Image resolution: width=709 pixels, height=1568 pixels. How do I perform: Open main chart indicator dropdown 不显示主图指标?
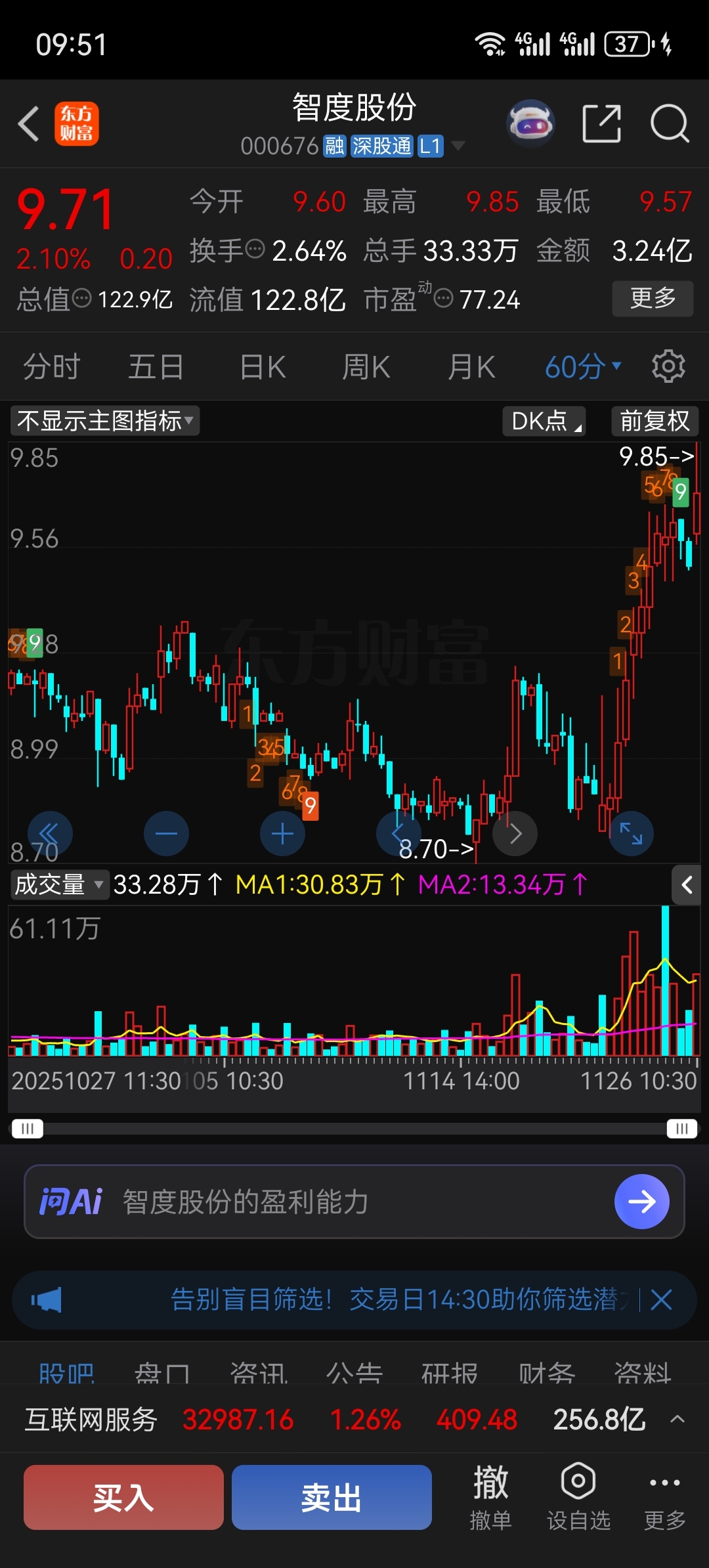tap(105, 421)
